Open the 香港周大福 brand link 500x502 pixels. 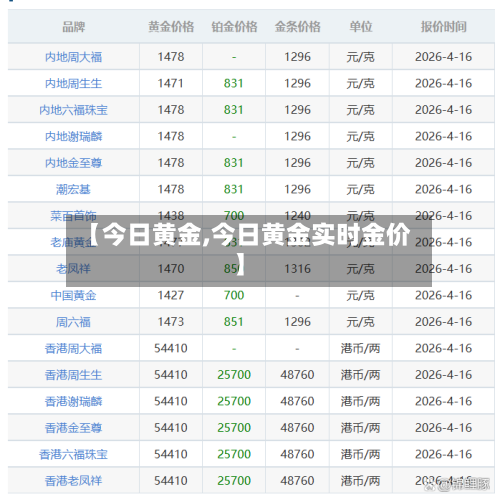73,349
